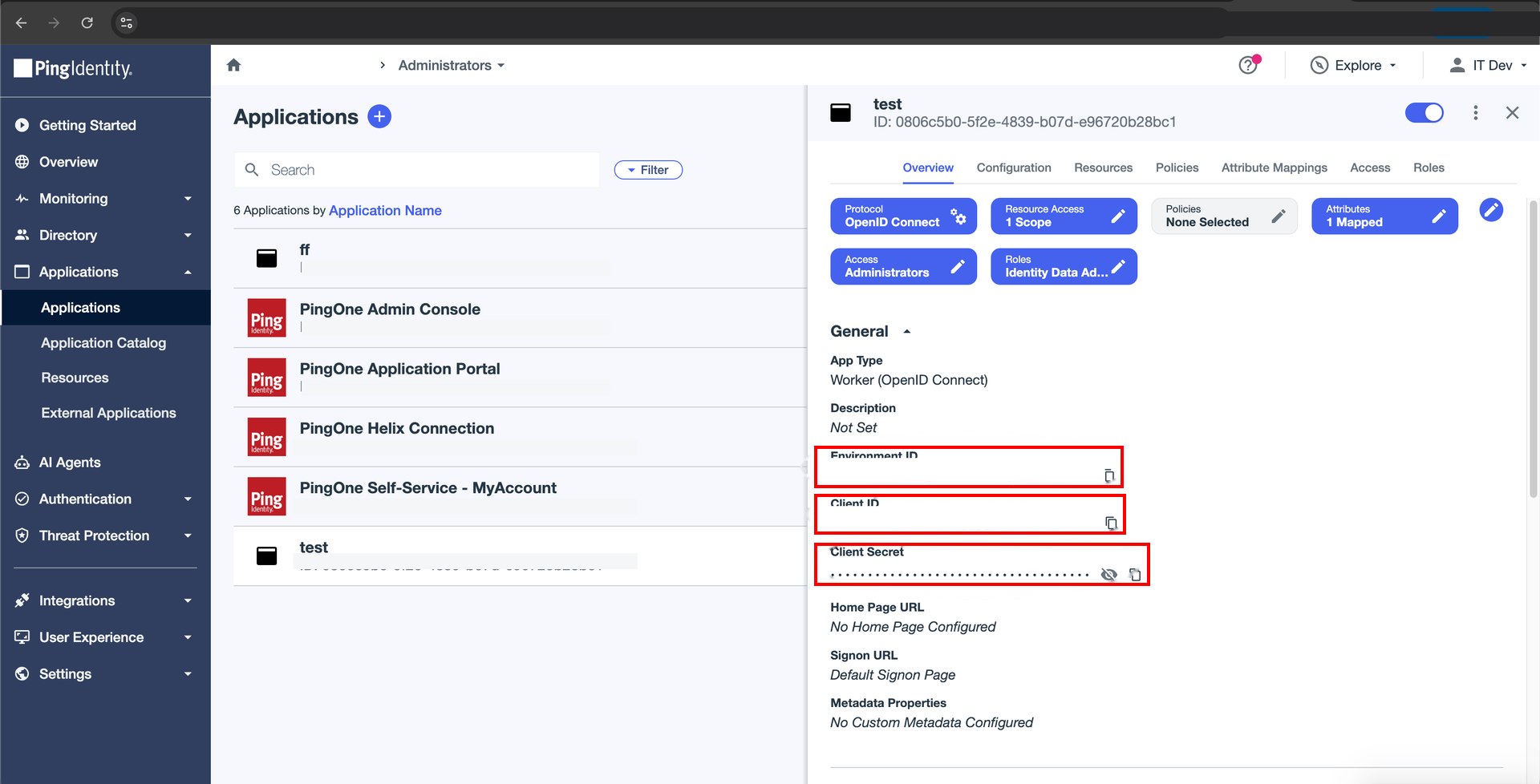Copy the Client Secret value
The height and width of the screenshot is (784, 1540).
(x=1135, y=574)
